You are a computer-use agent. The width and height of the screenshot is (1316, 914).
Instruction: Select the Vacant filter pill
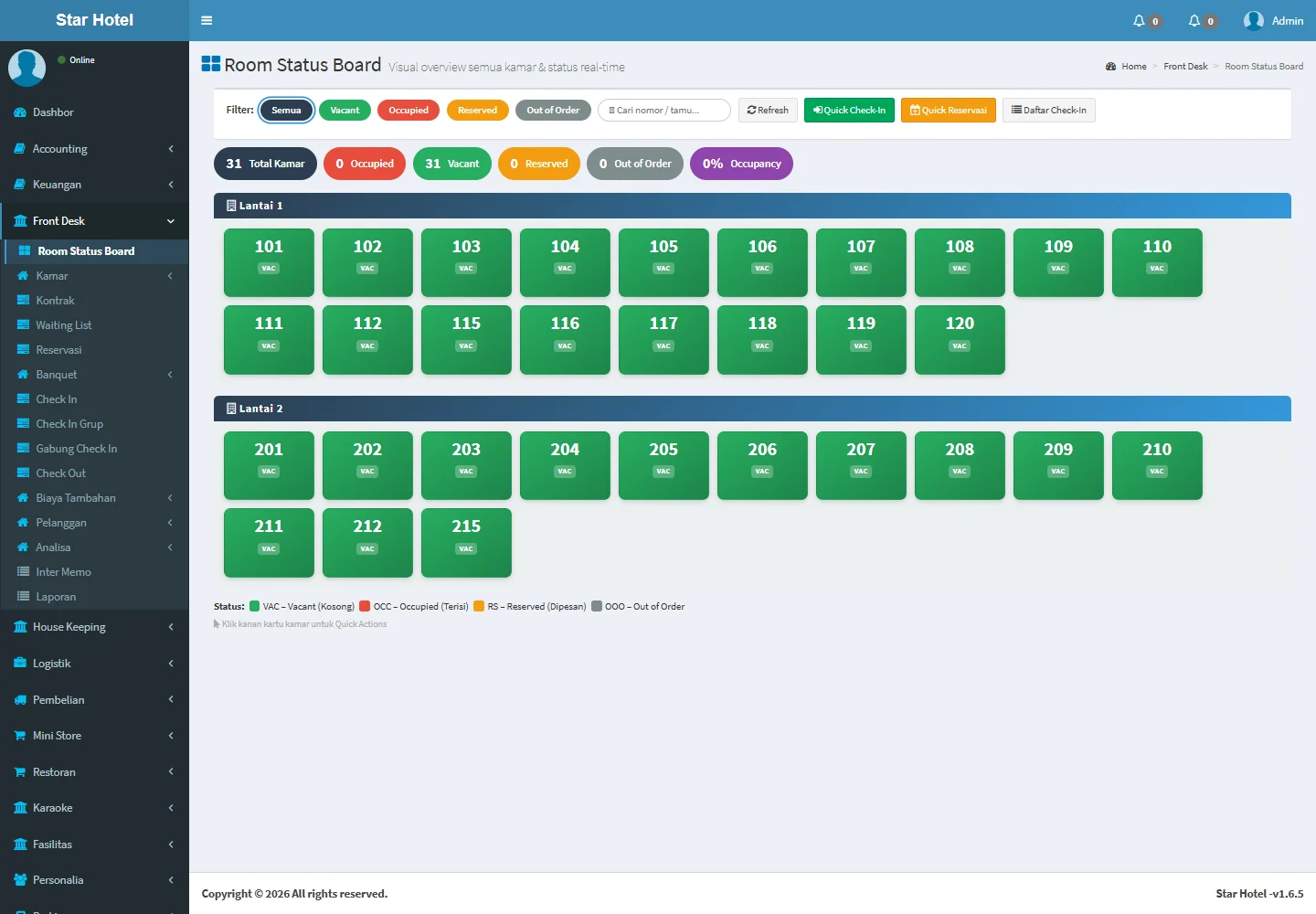tap(345, 111)
